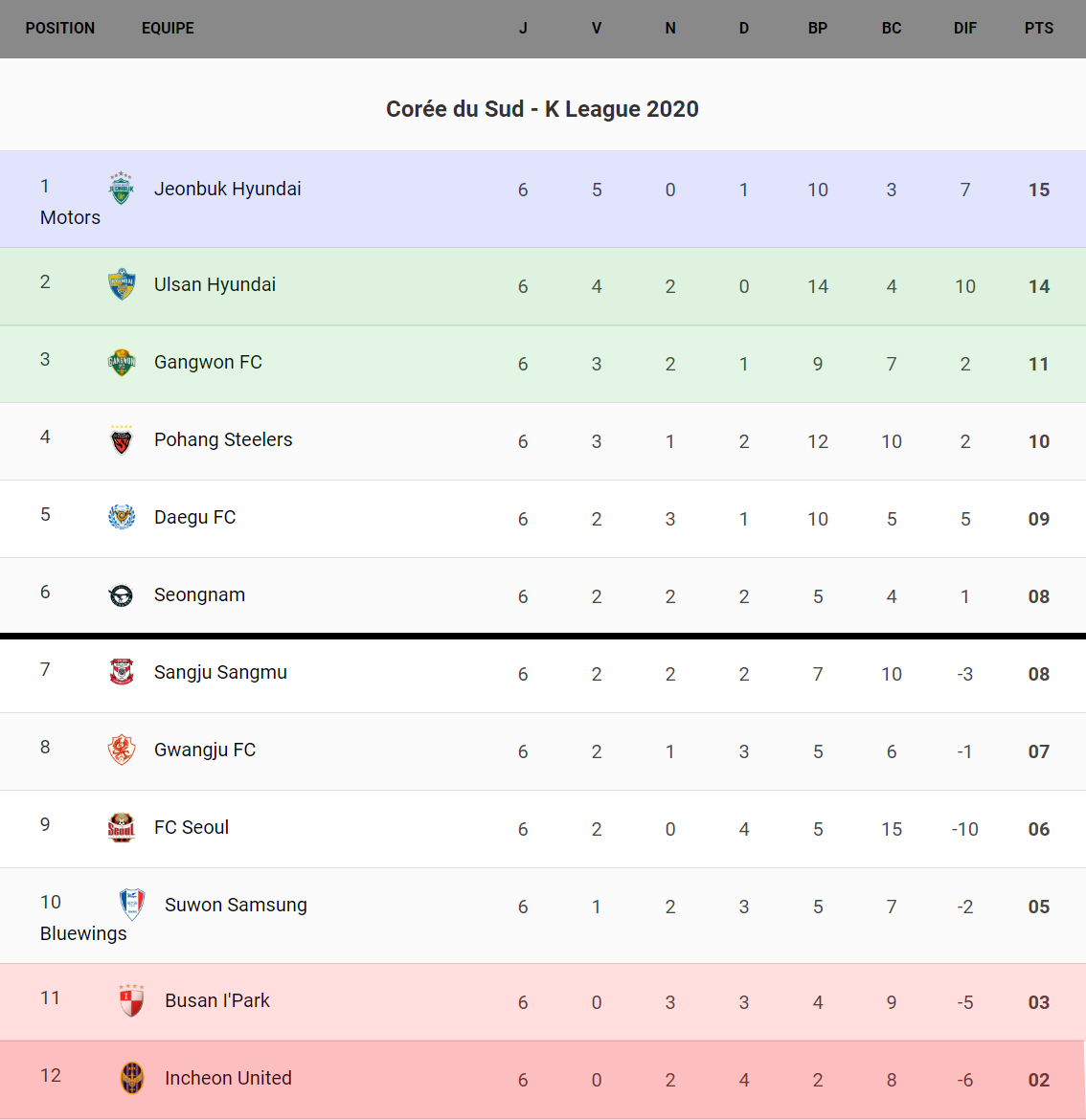Click the Incheon United club emblem
The image size is (1086, 1120).
(132, 1078)
